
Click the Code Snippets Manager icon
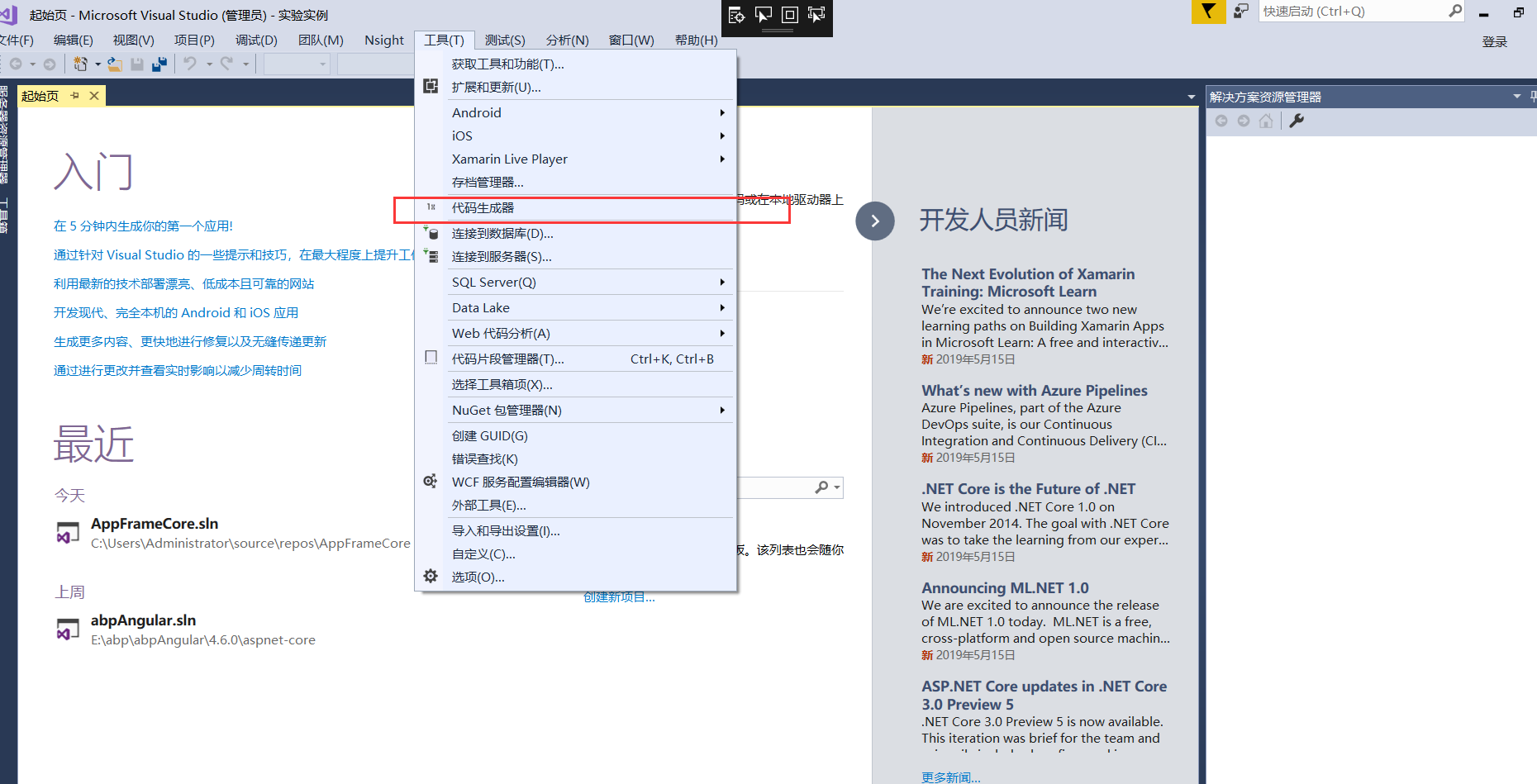tap(431, 358)
